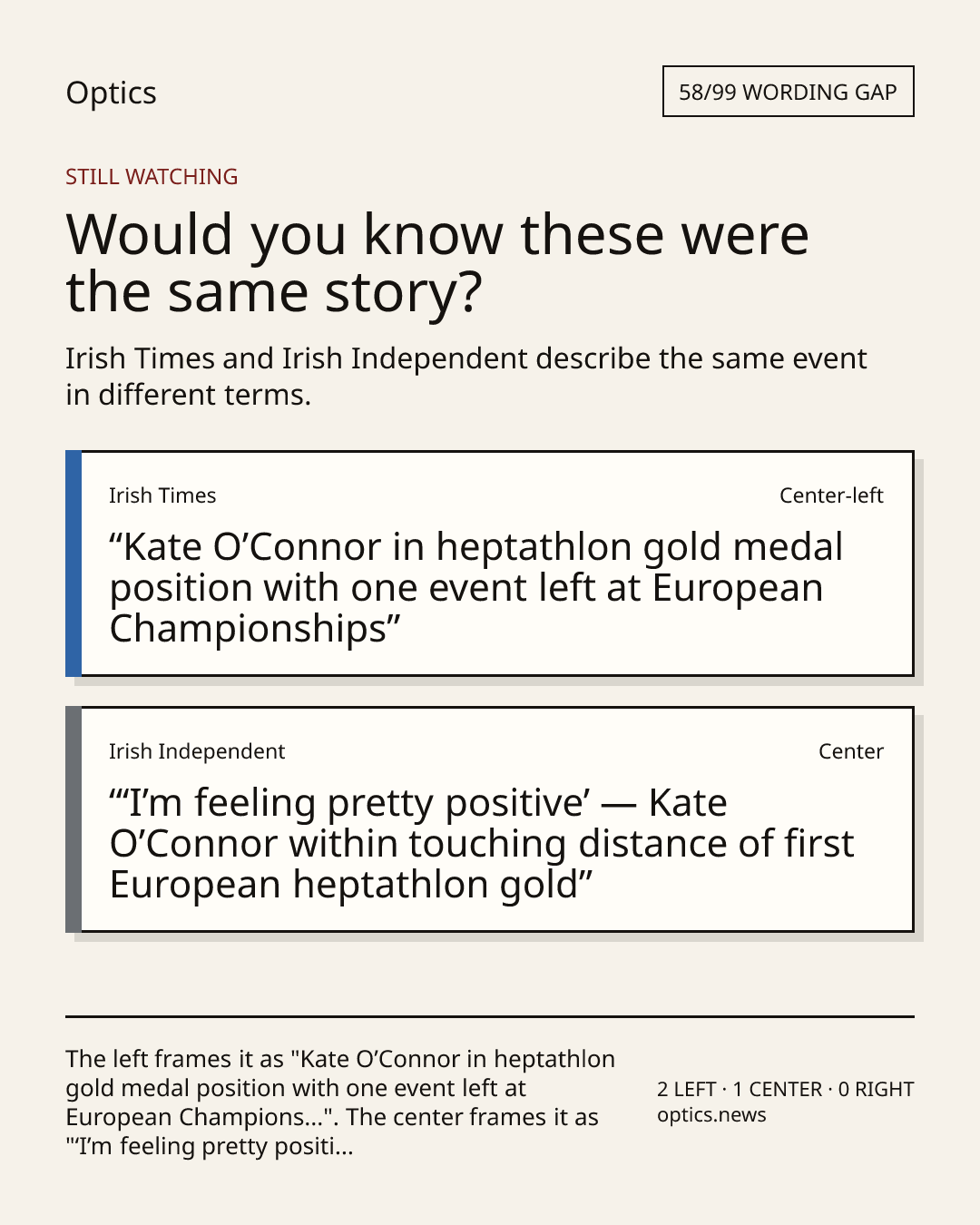Click the Center bias label

[x=851, y=751]
